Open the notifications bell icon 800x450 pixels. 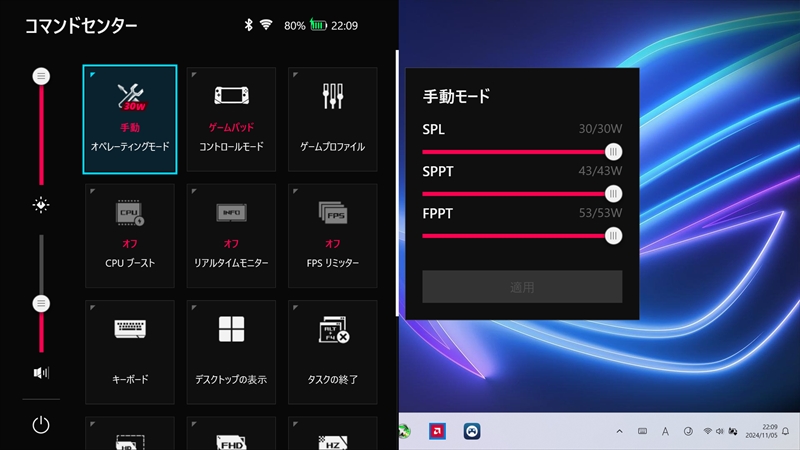786,432
